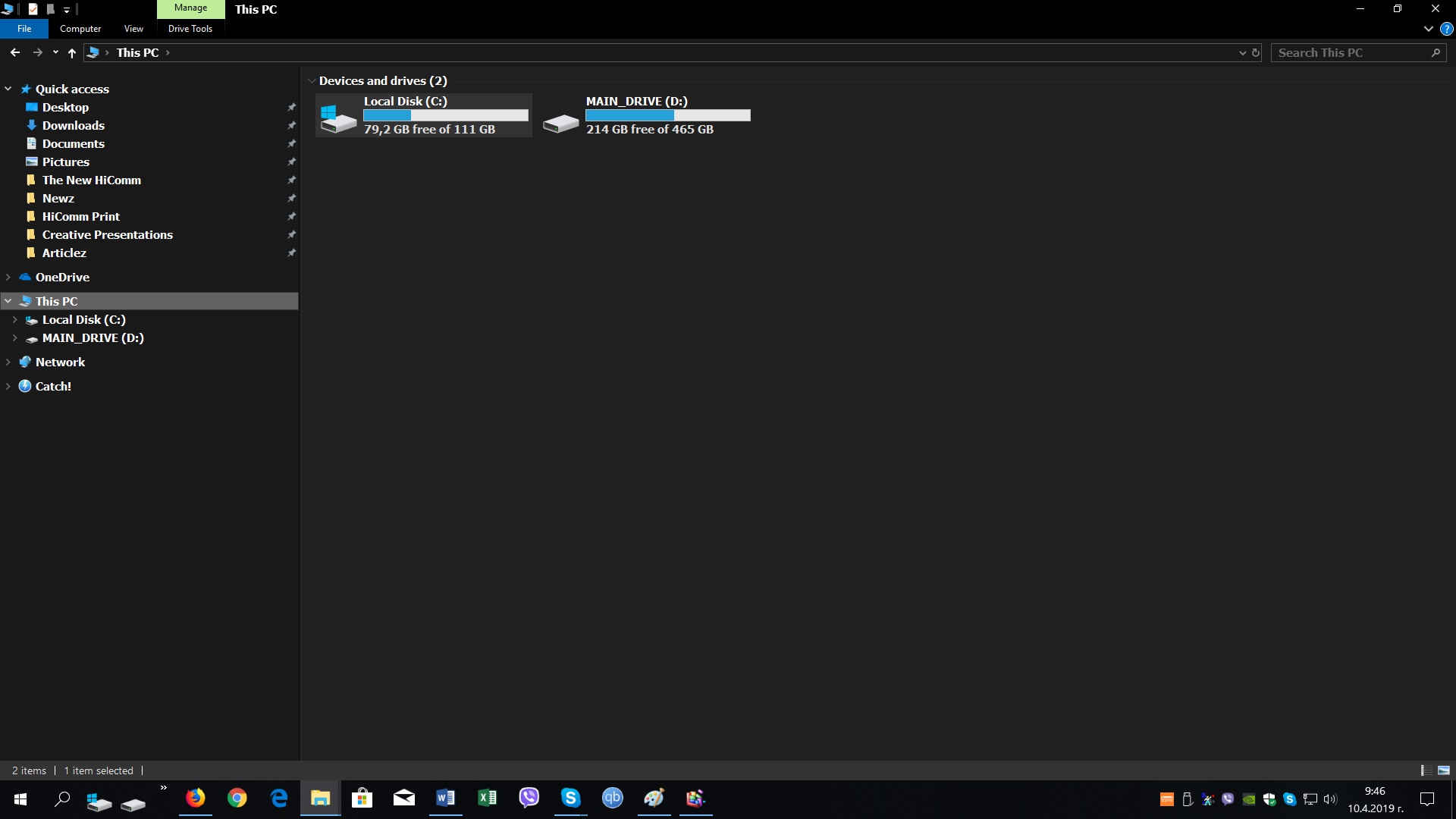Click the Back navigation arrow
The height and width of the screenshot is (819, 1456).
point(15,52)
